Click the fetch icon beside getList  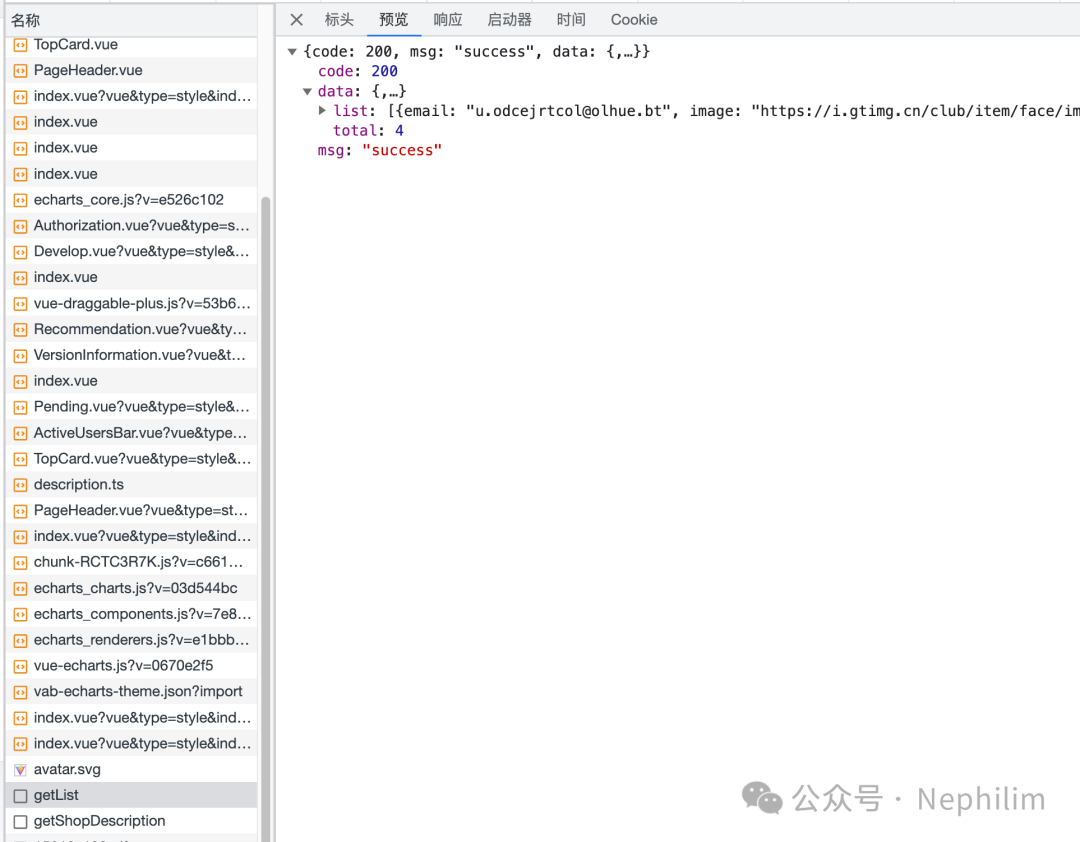(x=21, y=796)
